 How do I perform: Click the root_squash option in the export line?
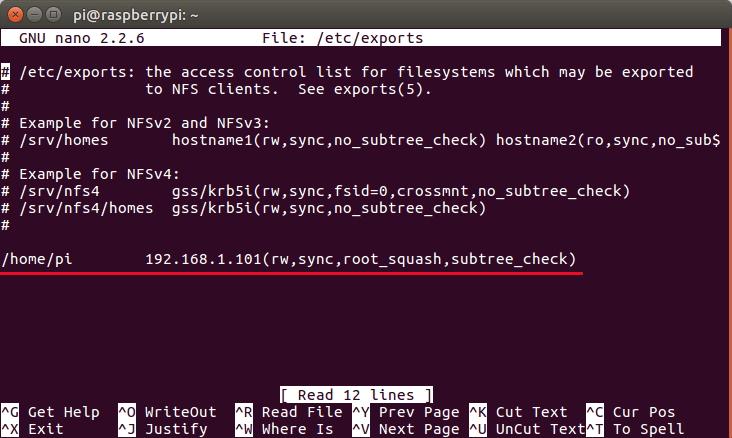pos(392,260)
